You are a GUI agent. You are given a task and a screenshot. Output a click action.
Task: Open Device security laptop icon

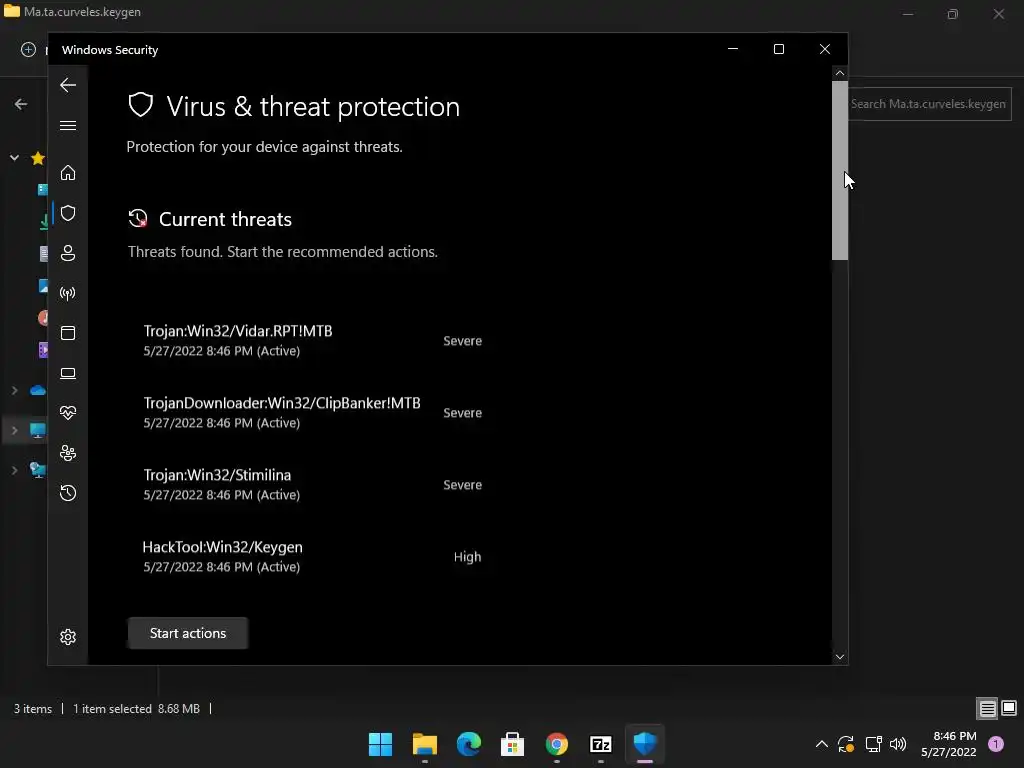(68, 373)
